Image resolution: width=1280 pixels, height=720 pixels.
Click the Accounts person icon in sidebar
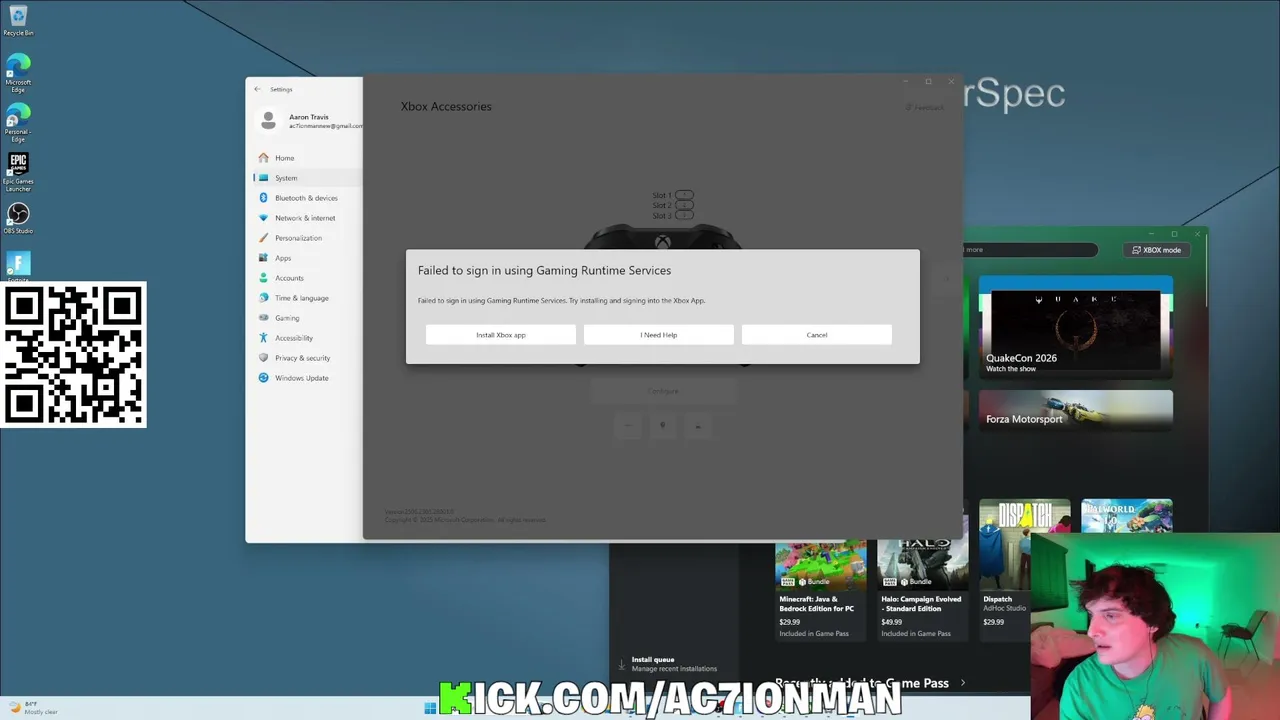click(264, 278)
